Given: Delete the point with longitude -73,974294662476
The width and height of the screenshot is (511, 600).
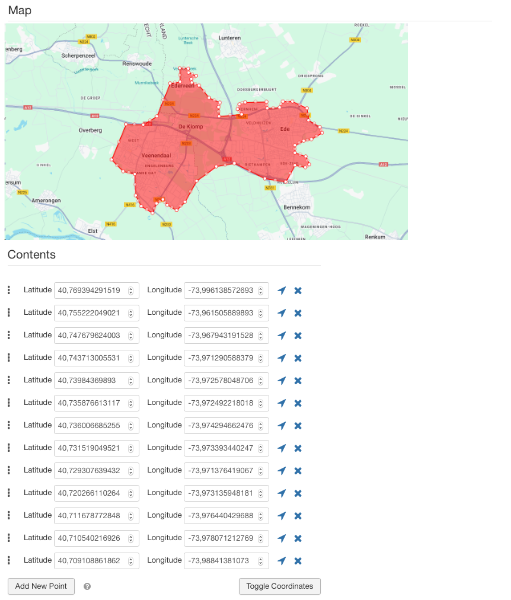Looking at the screenshot, I should (298, 426).
